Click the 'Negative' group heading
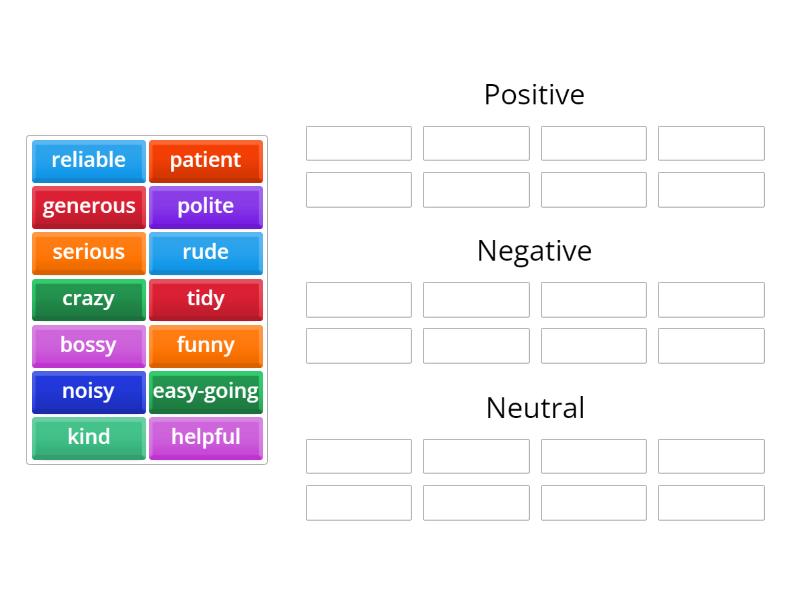 534,251
